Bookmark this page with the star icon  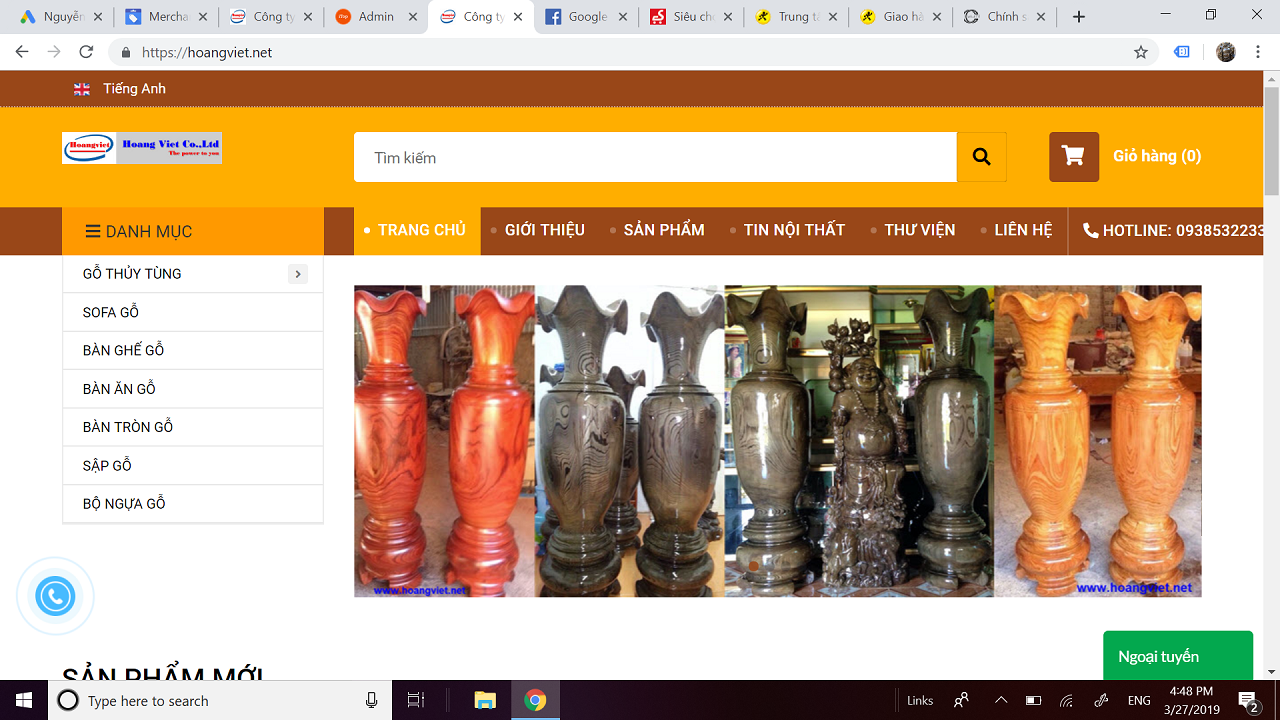[1141, 52]
